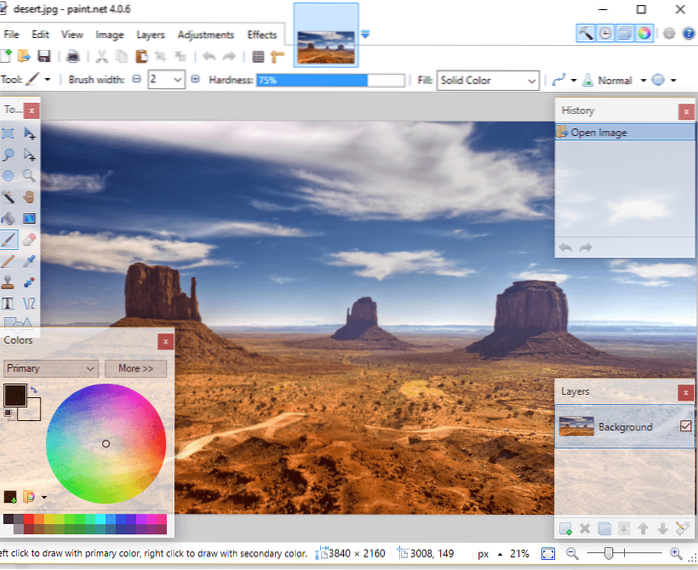Add a new layer in Layers panel
This screenshot has height=570, width=698.
pyautogui.click(x=566, y=528)
